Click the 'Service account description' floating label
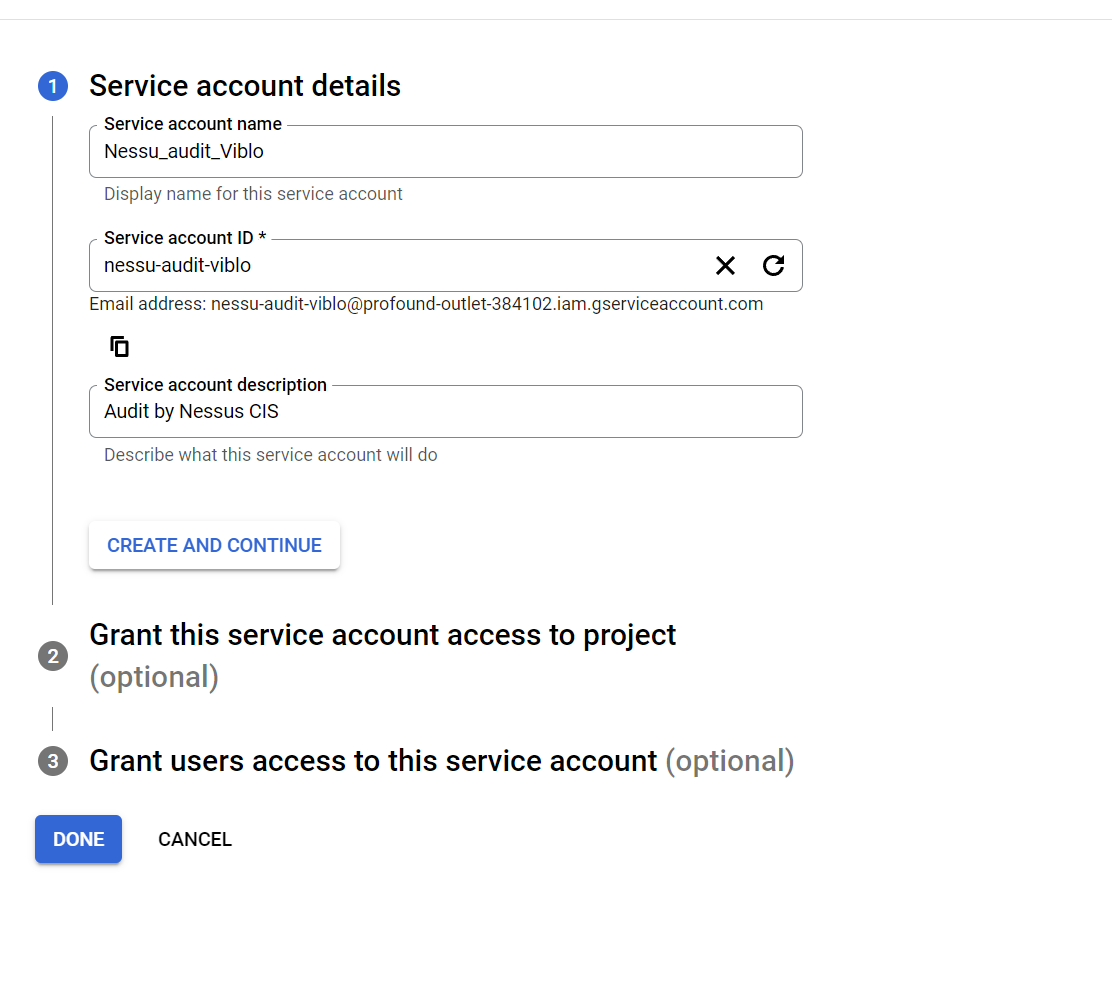1112x1003 pixels. (x=215, y=385)
